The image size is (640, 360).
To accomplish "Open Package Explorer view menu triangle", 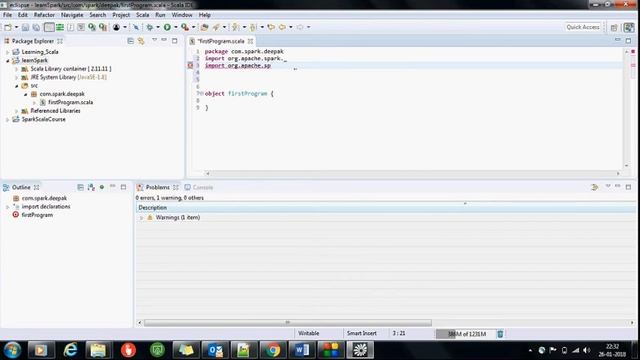I will coord(154,40).
